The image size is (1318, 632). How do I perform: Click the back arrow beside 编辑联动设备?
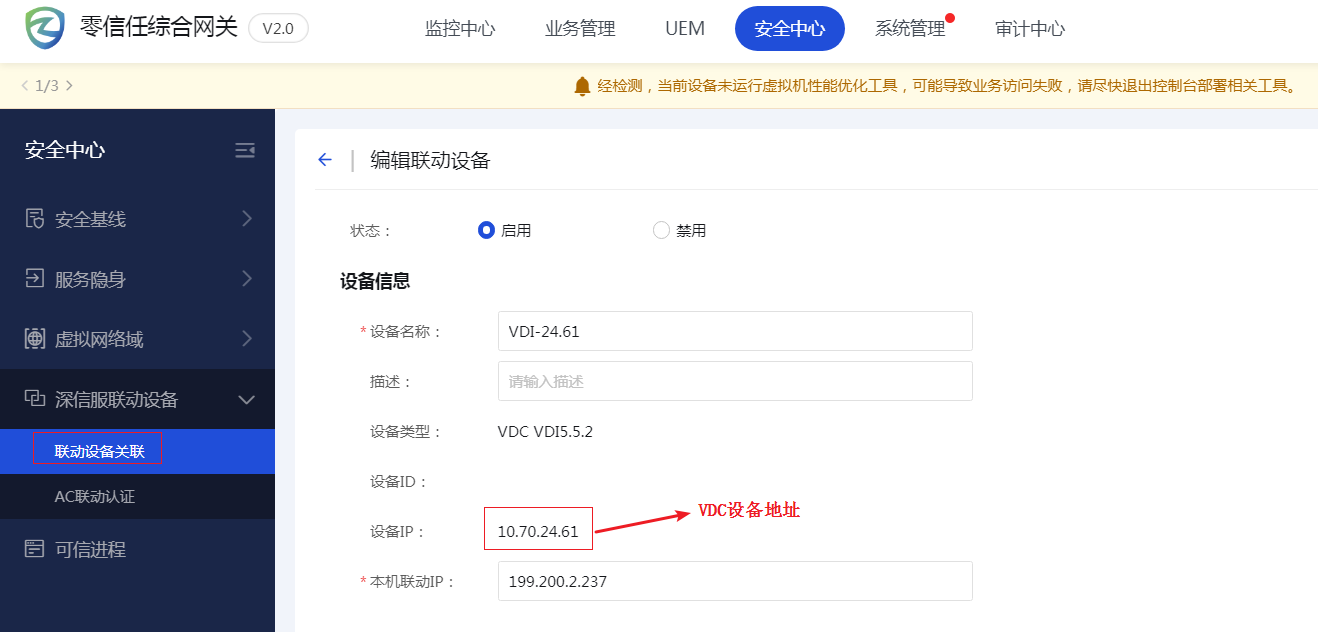(x=324, y=160)
